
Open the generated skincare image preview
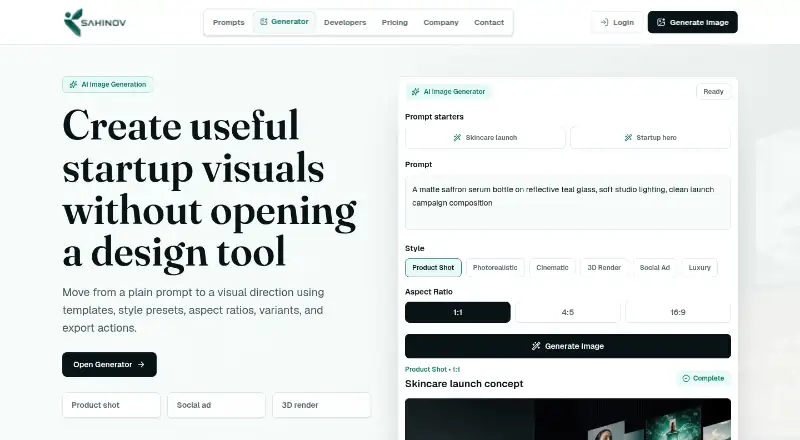tap(568, 419)
